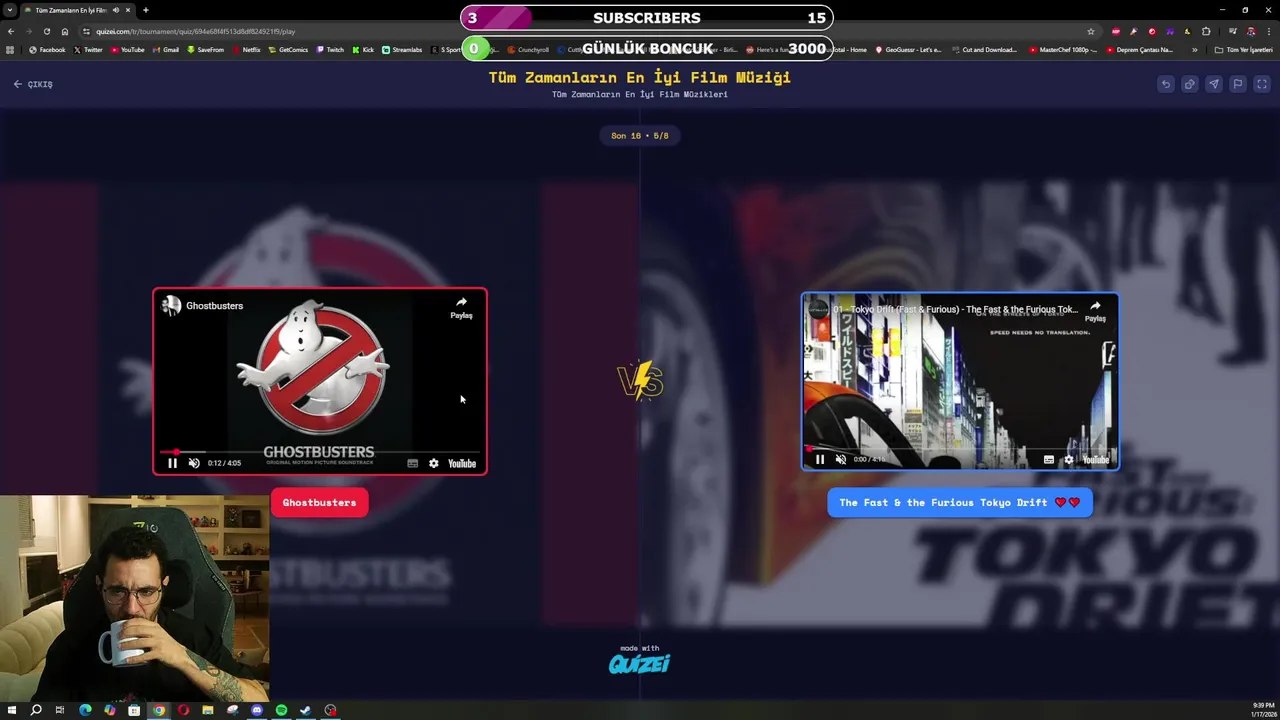Open the Gmail bookmark
Screen dimensions: 1280x720
pyautogui.click(x=166, y=50)
